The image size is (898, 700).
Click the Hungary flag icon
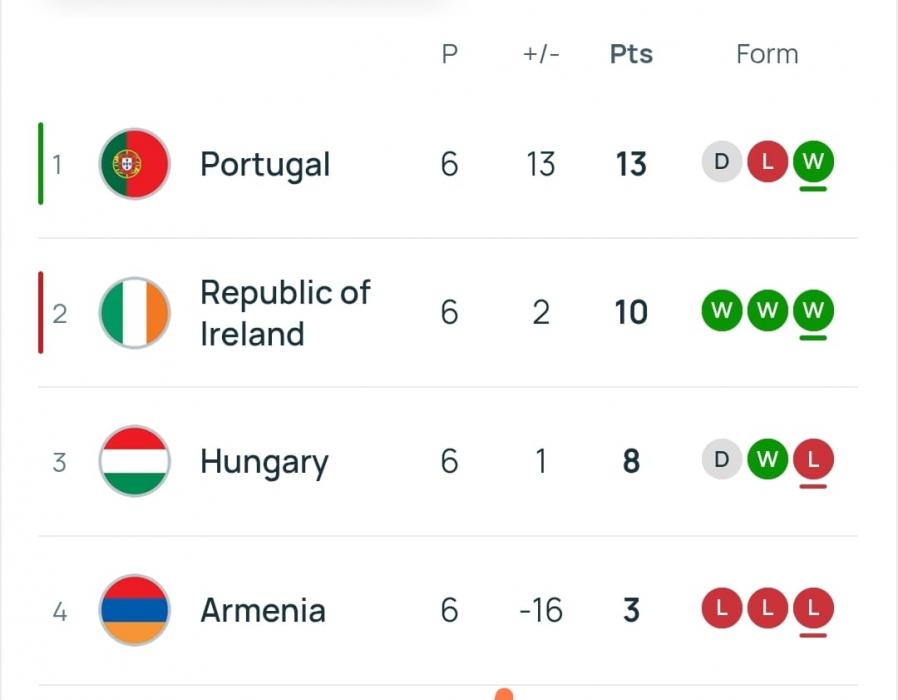click(134, 461)
